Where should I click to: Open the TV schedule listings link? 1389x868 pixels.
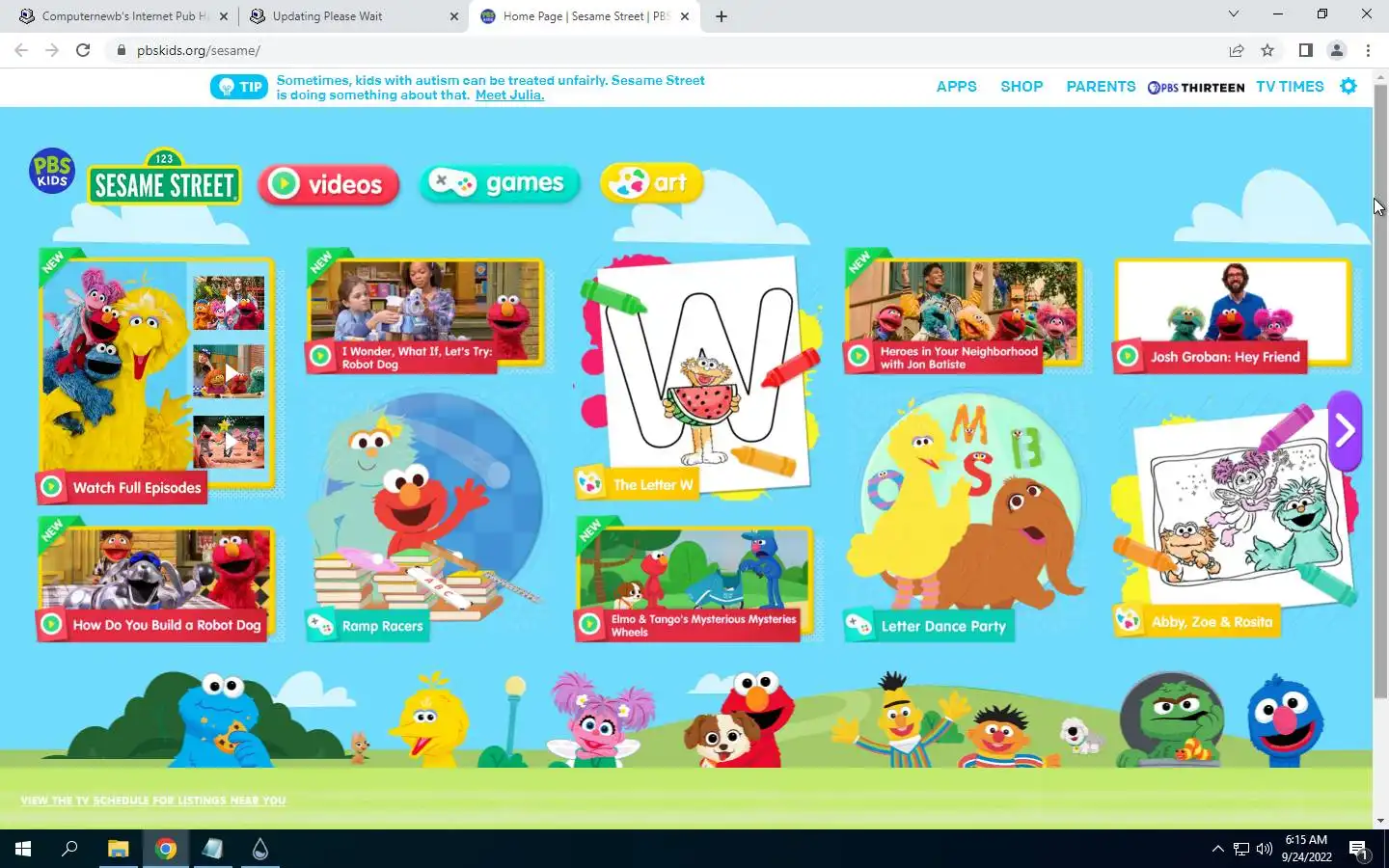[153, 800]
